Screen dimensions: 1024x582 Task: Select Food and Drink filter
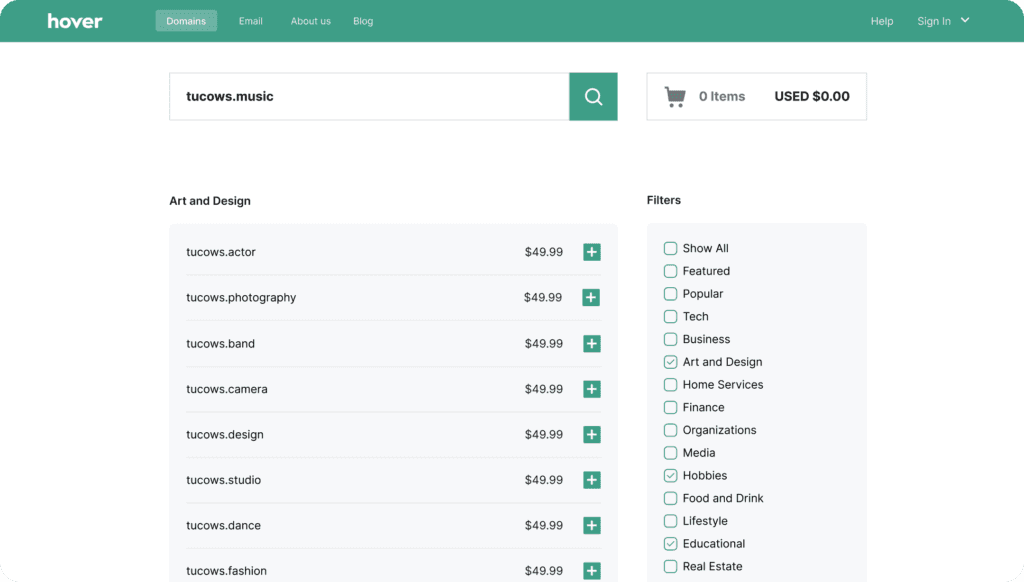click(670, 498)
